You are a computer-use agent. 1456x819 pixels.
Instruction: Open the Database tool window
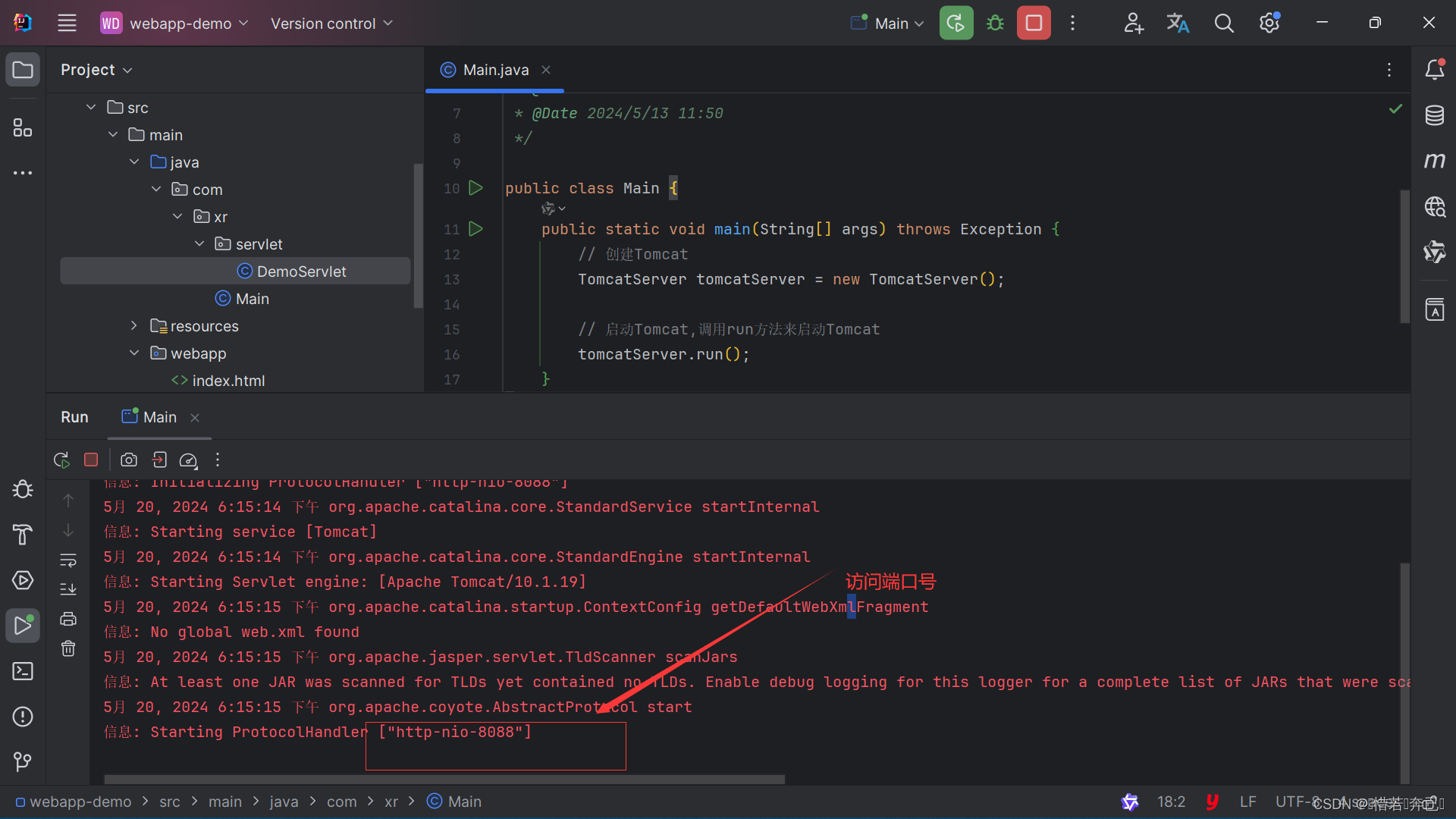[1434, 115]
